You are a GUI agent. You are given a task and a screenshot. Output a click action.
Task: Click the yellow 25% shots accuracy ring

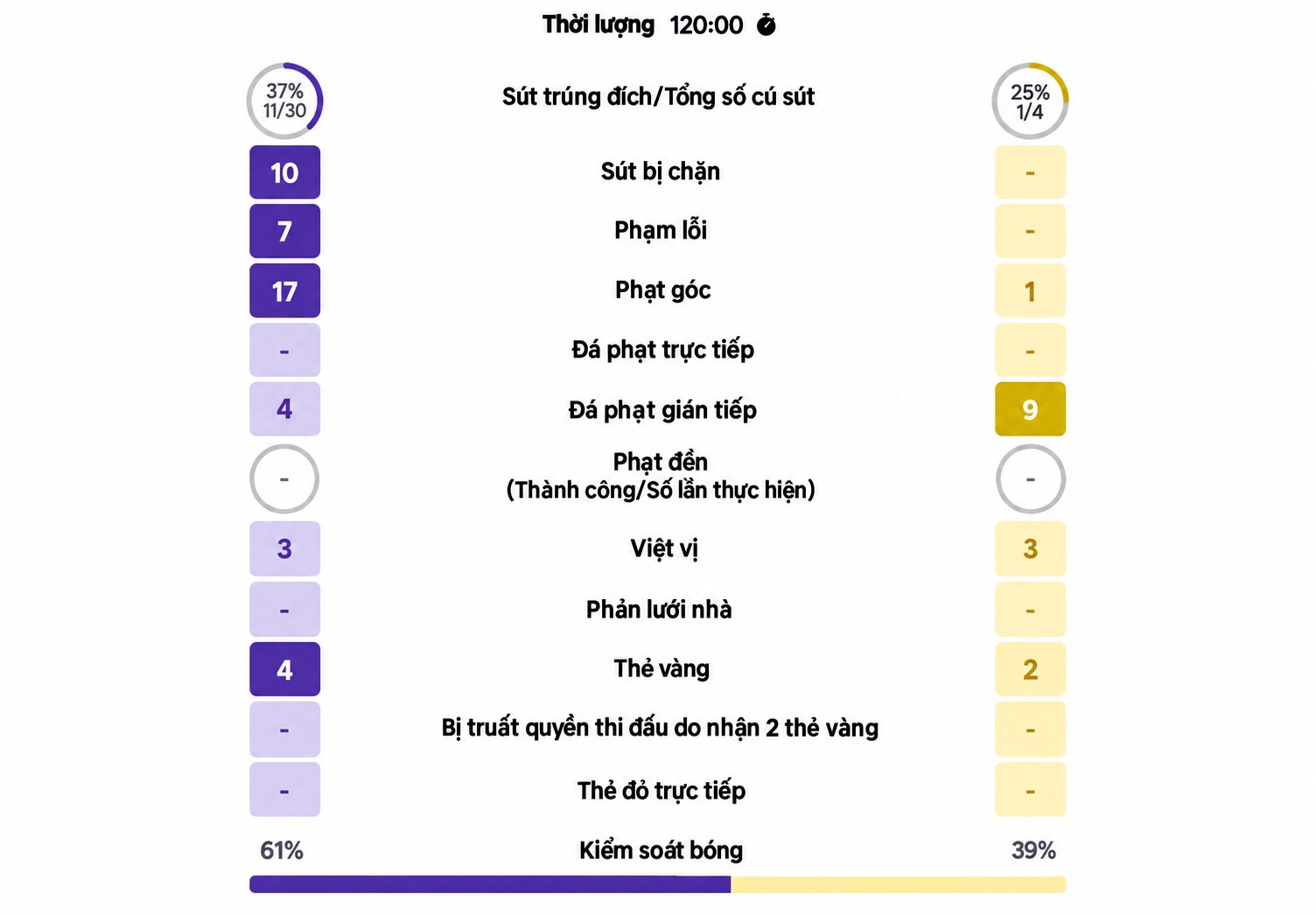(x=1030, y=101)
